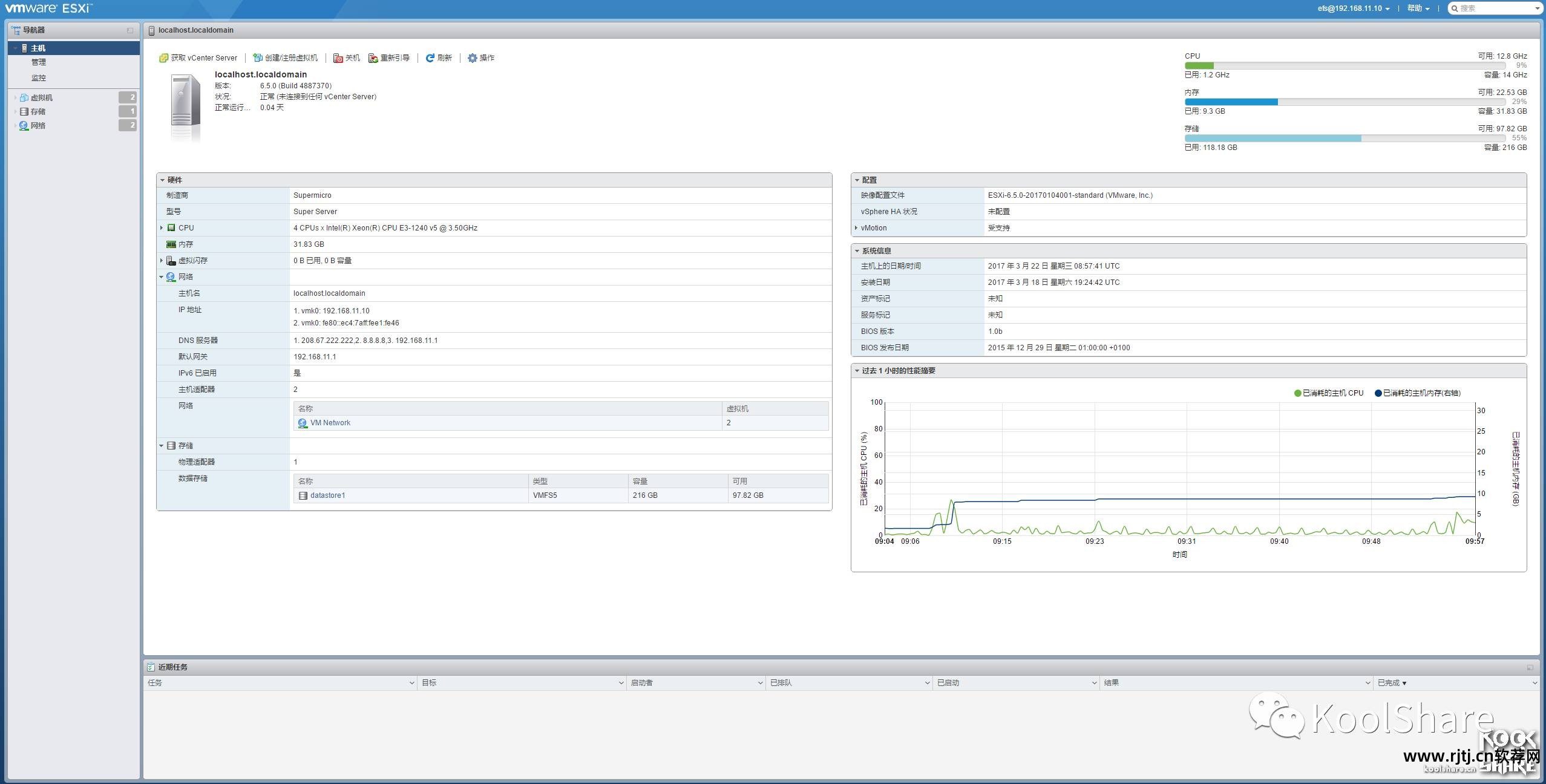Open the Task (任务) column dropdown
Viewport: 1546px width, 784px height.
[411, 683]
